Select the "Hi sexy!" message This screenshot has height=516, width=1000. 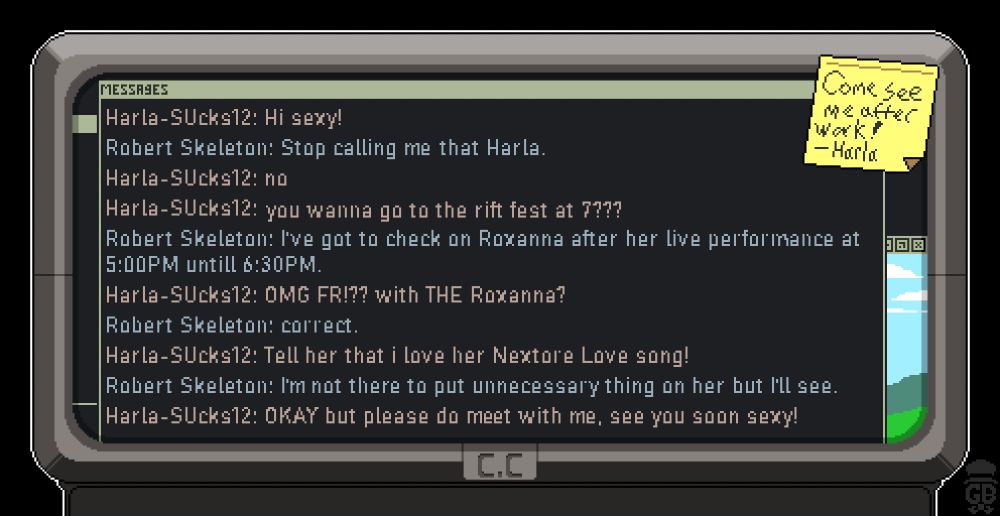pyautogui.click(x=224, y=118)
